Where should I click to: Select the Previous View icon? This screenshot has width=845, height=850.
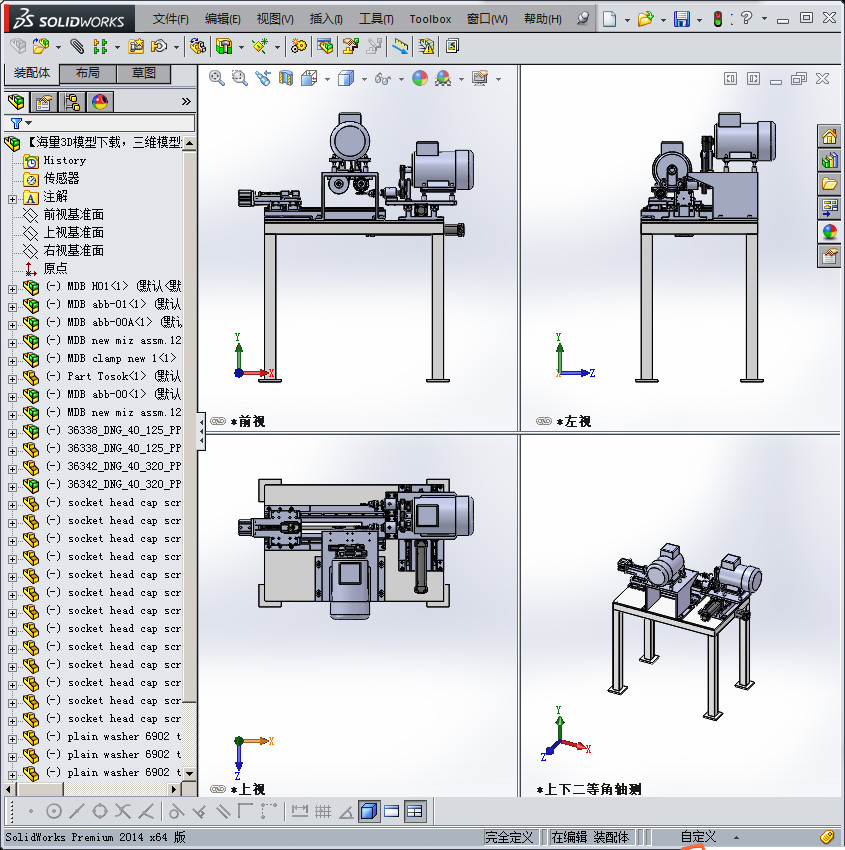pos(263,79)
